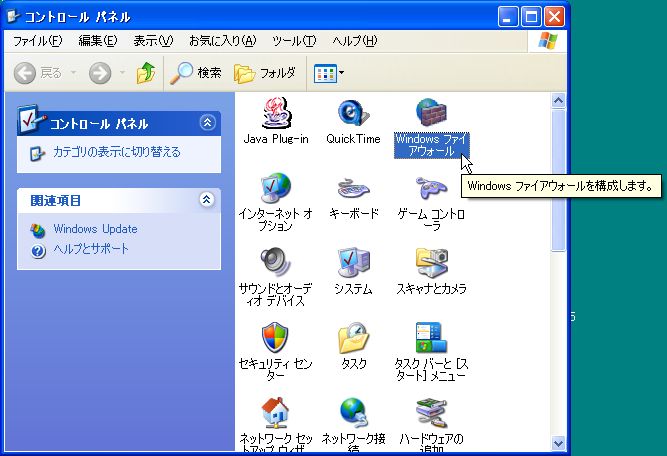667x456 pixels.
Task: Click the Windows flag logo in menu bar
Action: tap(547, 41)
